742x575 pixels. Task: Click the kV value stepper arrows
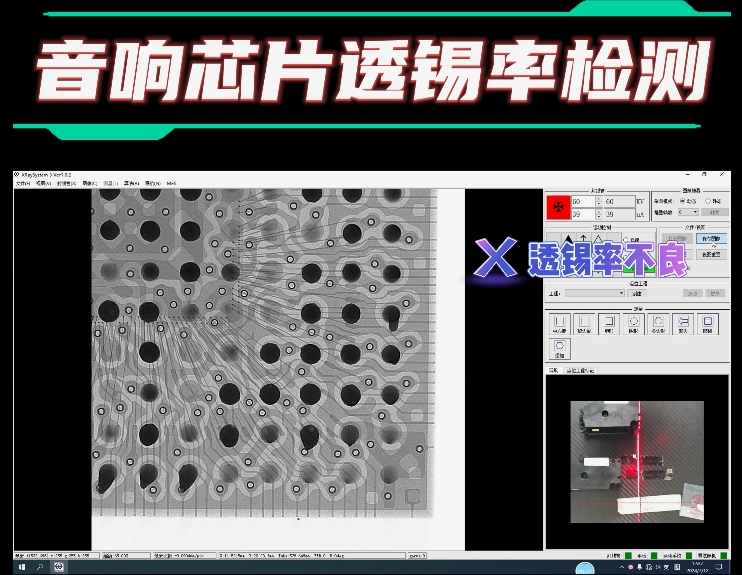click(598, 201)
